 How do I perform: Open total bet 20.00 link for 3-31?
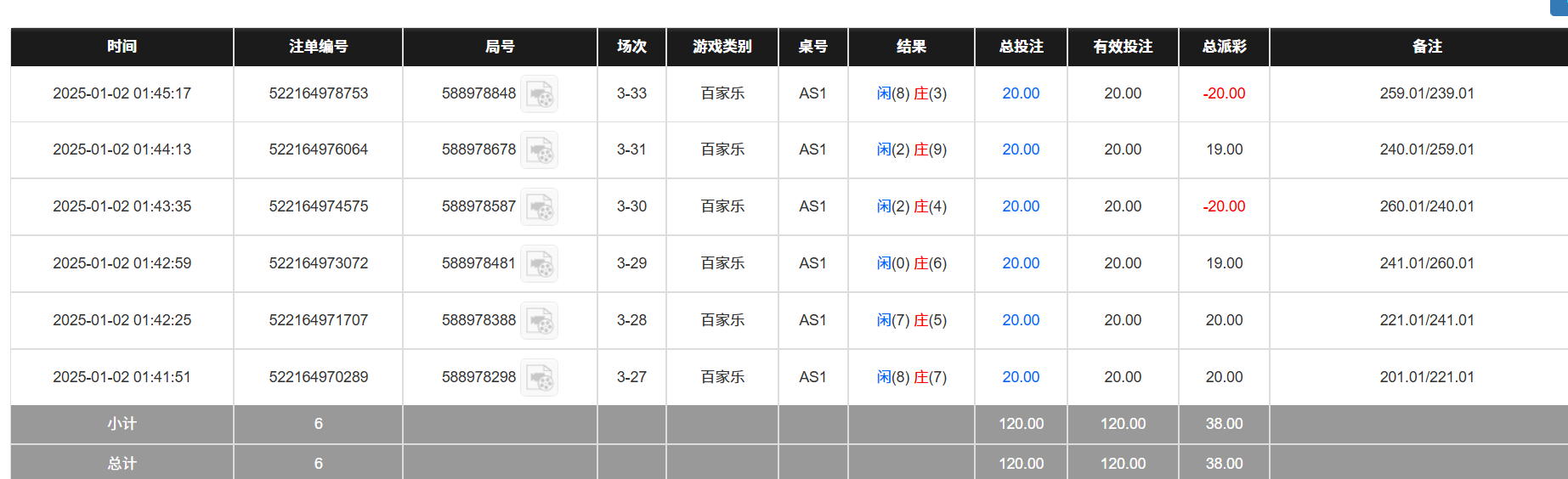tap(1020, 149)
